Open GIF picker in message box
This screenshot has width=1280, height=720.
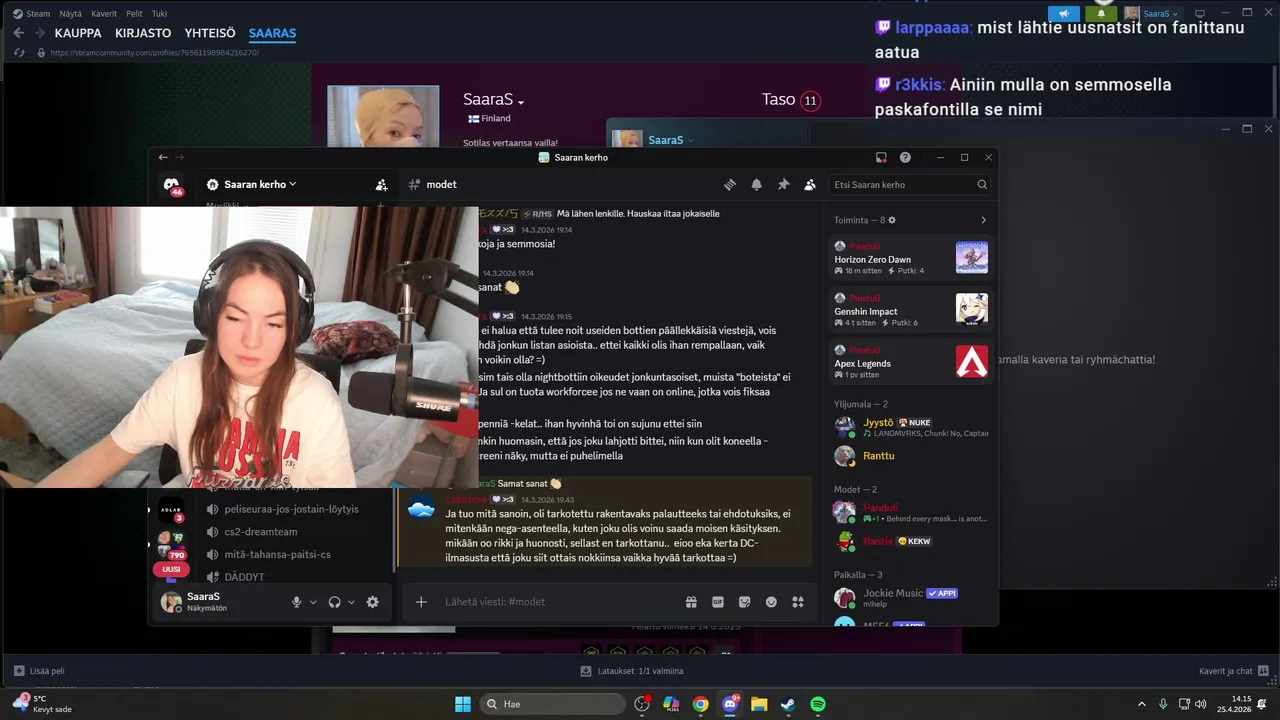coord(717,602)
